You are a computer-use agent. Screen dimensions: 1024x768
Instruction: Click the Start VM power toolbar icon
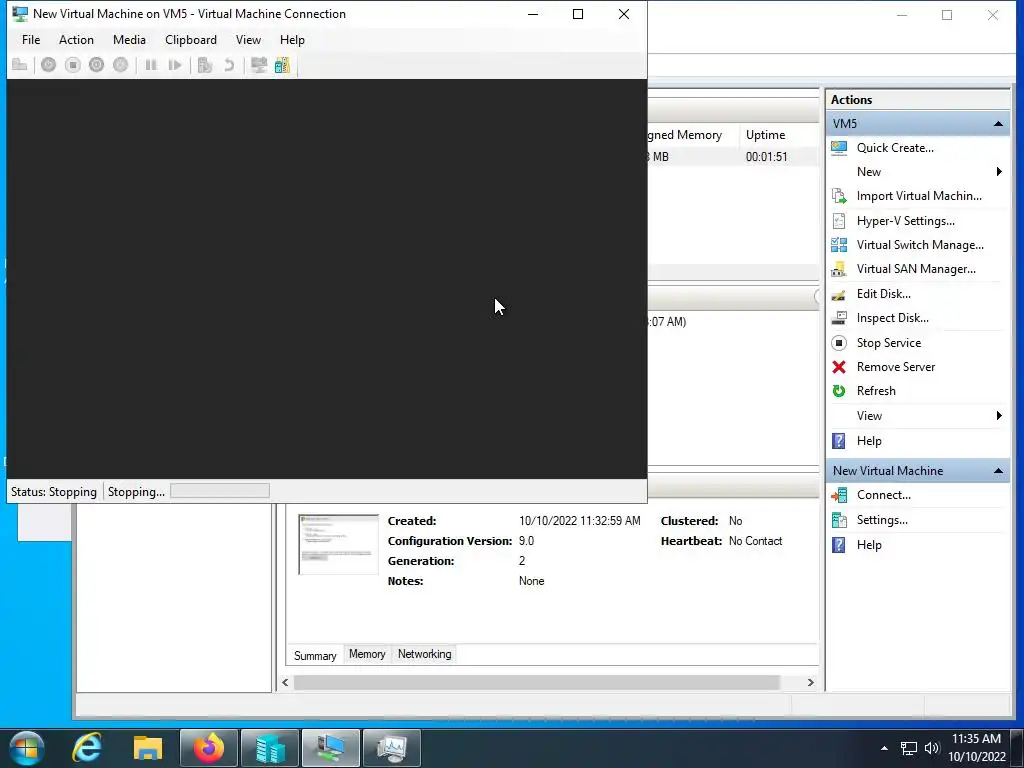[48, 65]
